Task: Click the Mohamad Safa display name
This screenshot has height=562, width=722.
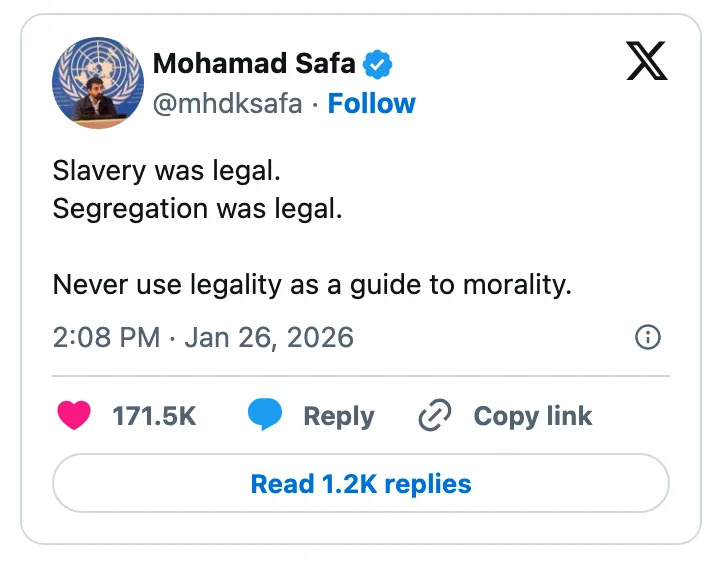Action: tap(254, 65)
